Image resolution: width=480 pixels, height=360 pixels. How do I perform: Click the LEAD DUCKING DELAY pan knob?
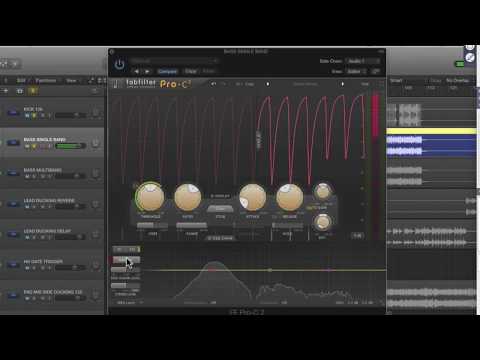(96, 235)
